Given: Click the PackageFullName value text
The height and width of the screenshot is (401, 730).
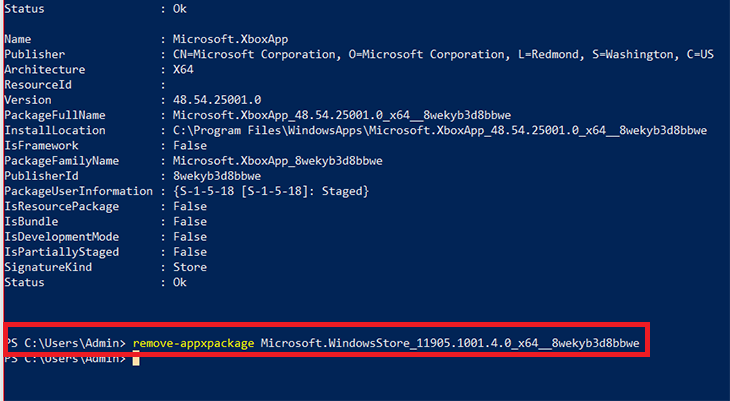Looking at the screenshot, I should click(342, 116).
